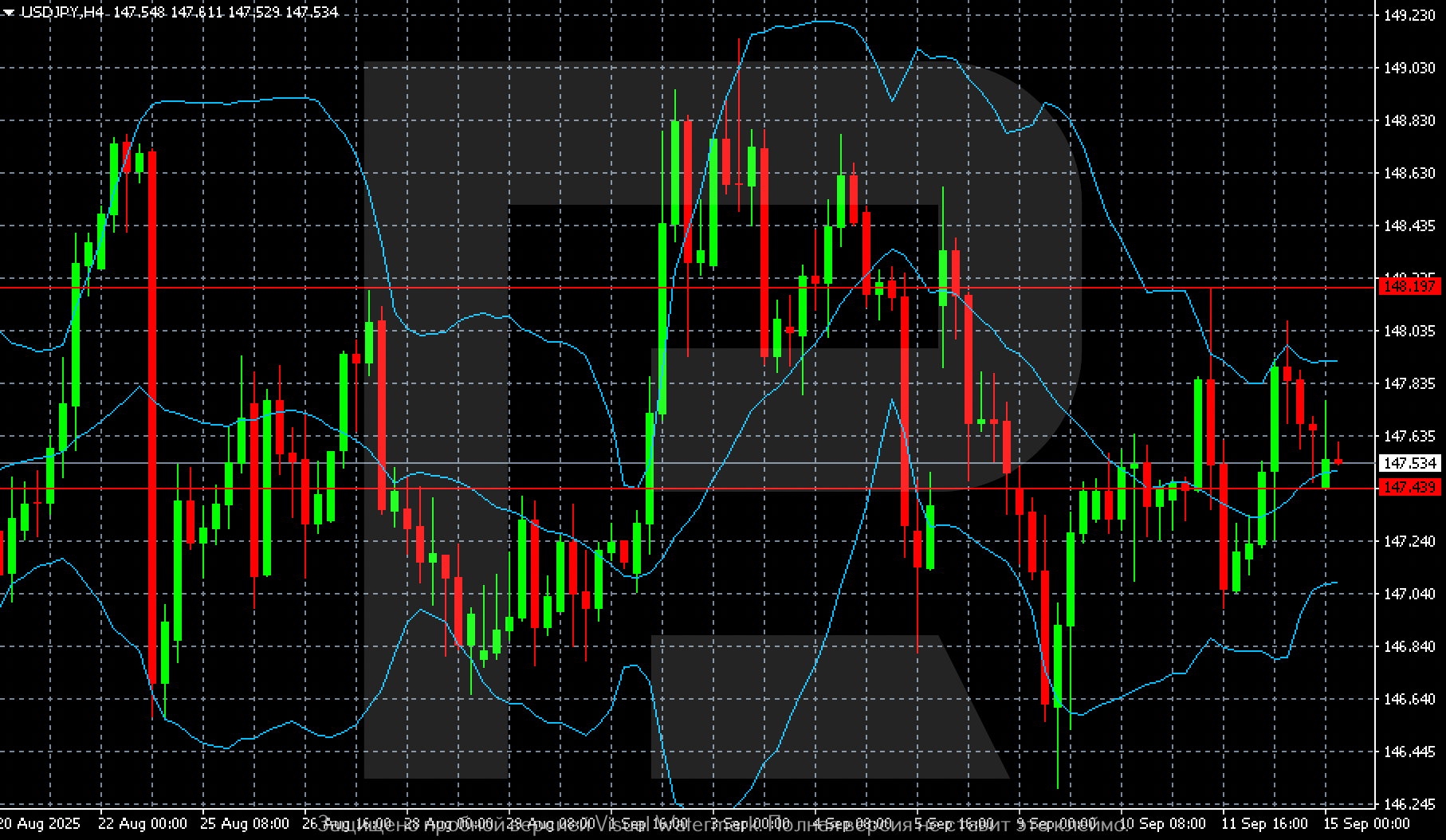Click the small triangle before USDJPY,H4

[x=10, y=13]
